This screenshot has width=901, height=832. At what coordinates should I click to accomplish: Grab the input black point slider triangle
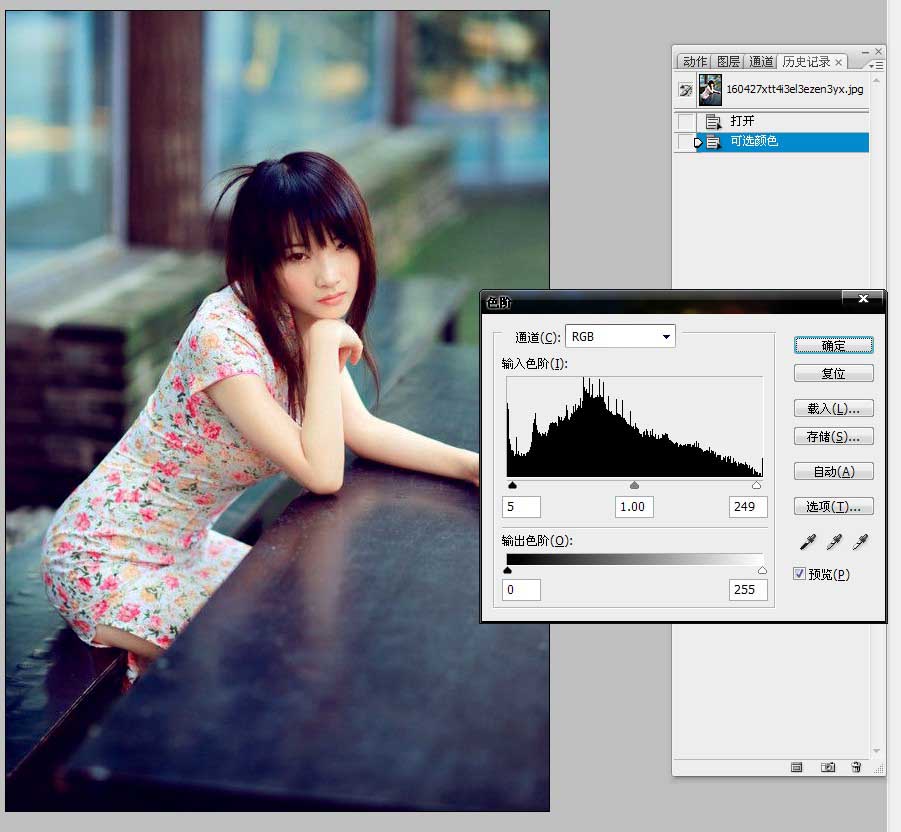[x=513, y=486]
